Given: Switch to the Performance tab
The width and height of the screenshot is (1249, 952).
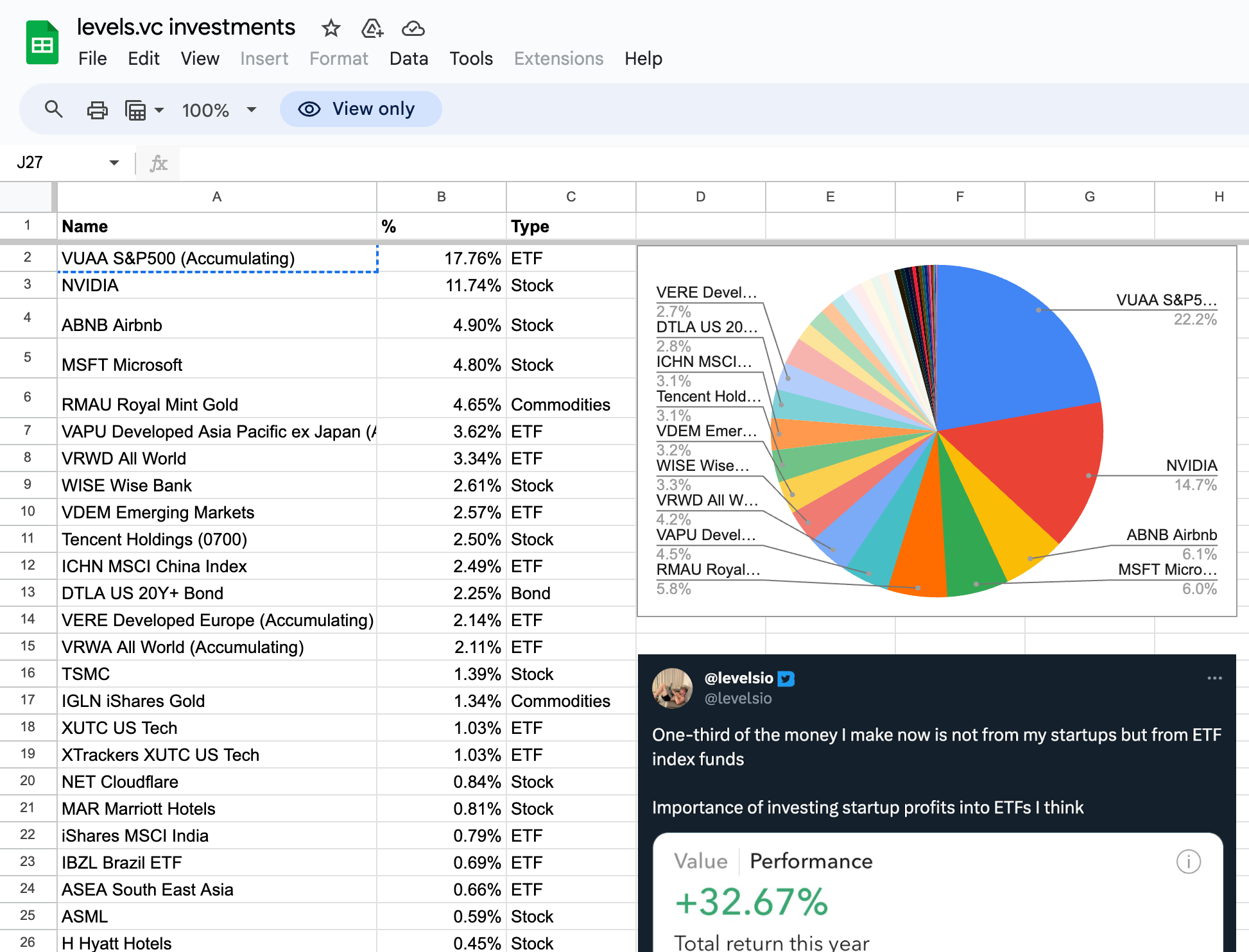Looking at the screenshot, I should (811, 862).
